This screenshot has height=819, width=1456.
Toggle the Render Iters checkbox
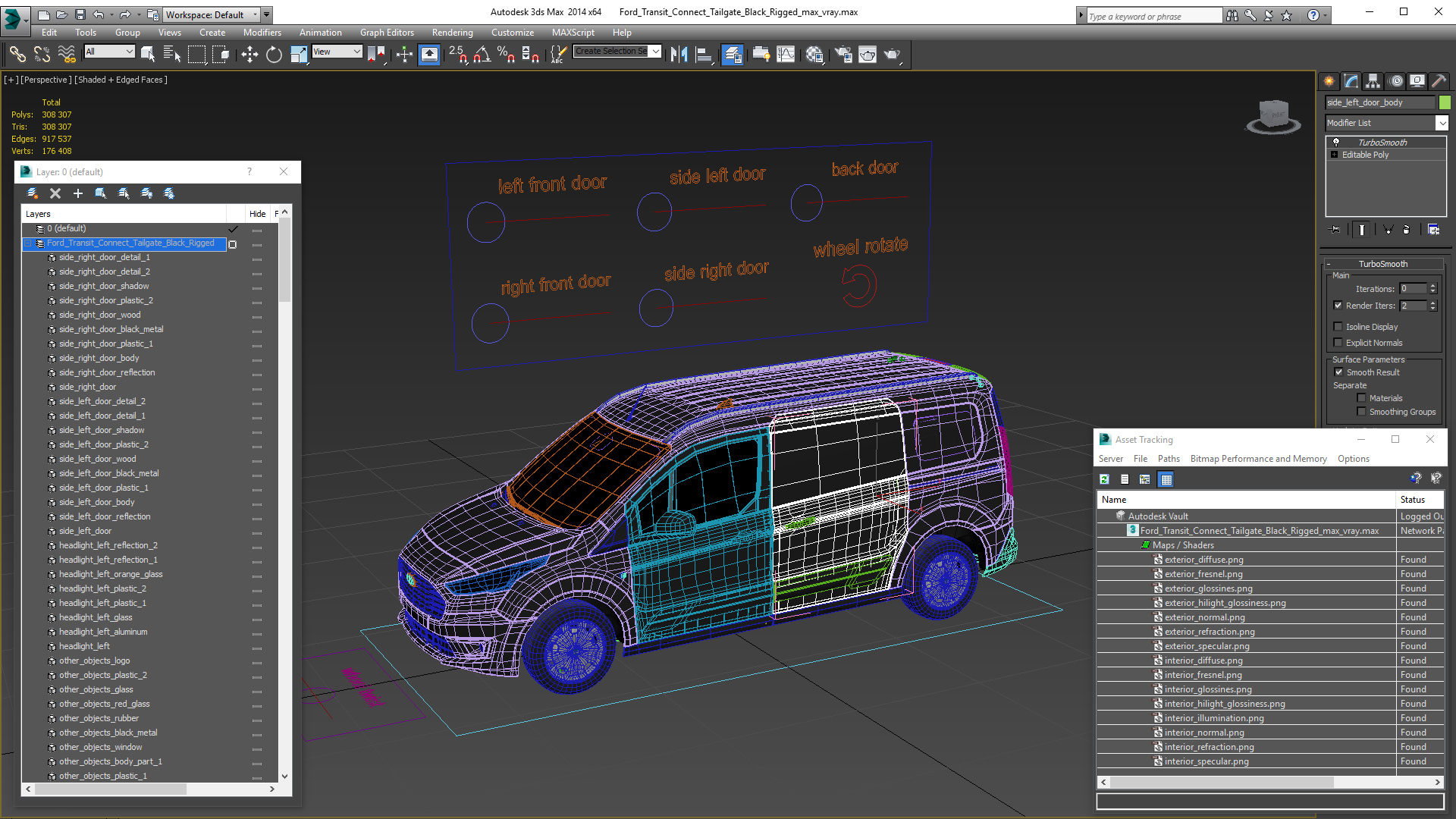coord(1338,306)
